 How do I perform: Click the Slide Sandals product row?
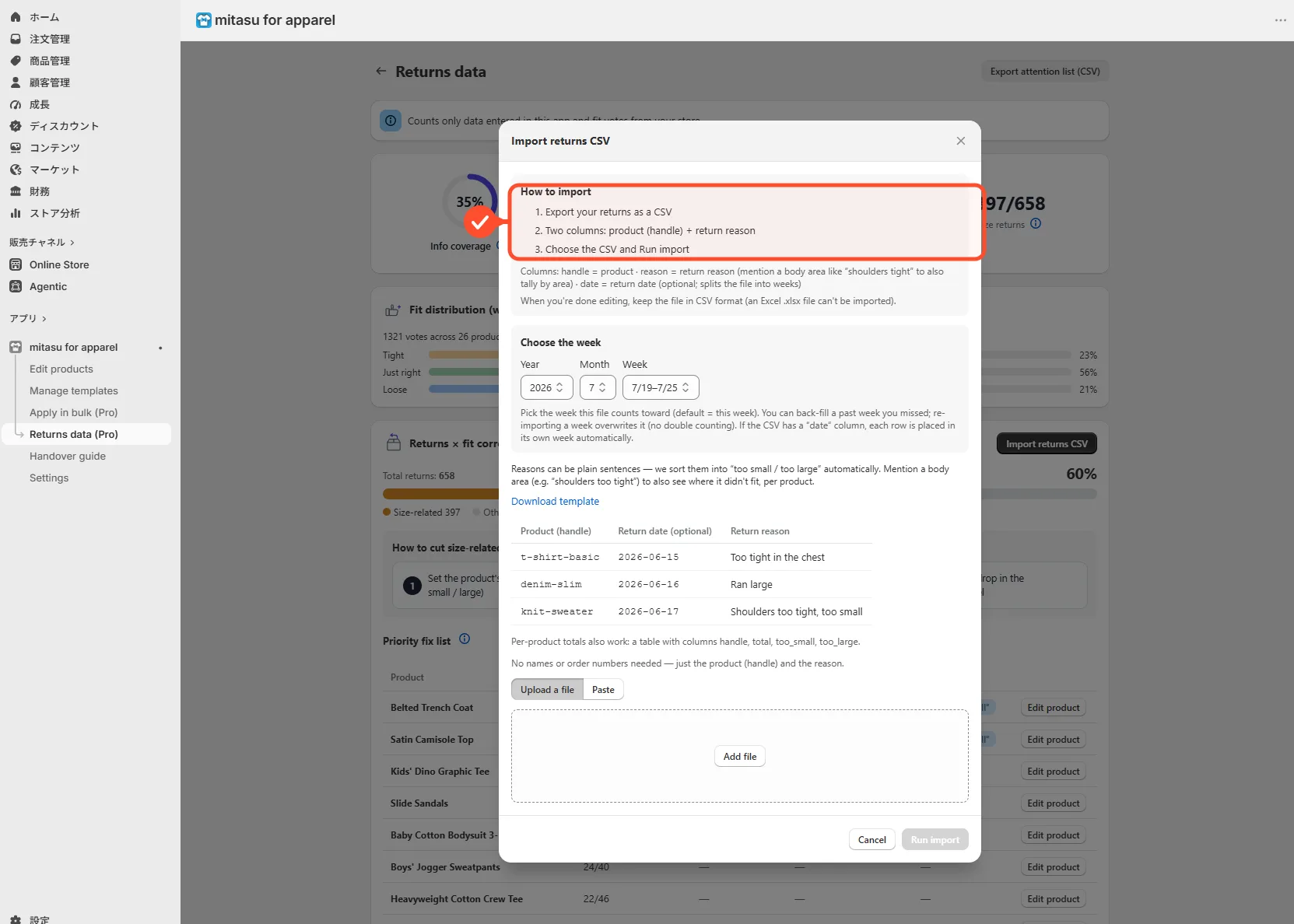click(739, 803)
